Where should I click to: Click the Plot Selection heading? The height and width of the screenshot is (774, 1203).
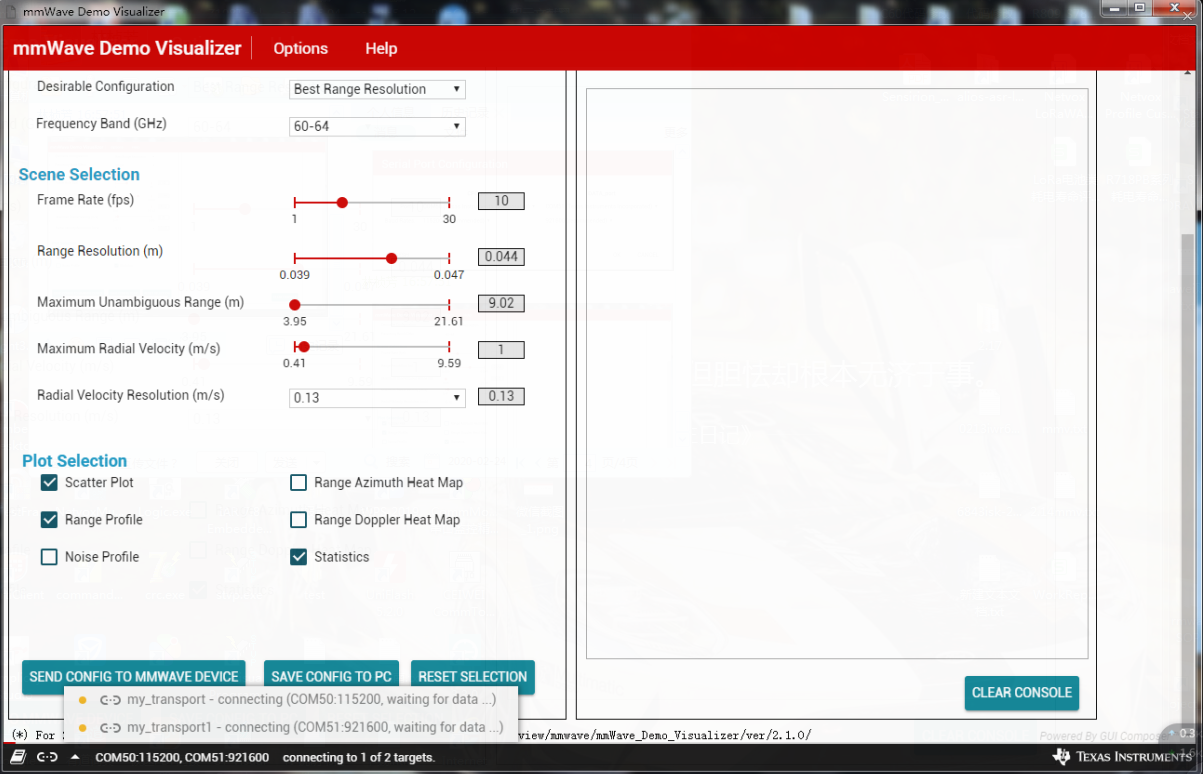[x=75, y=461]
